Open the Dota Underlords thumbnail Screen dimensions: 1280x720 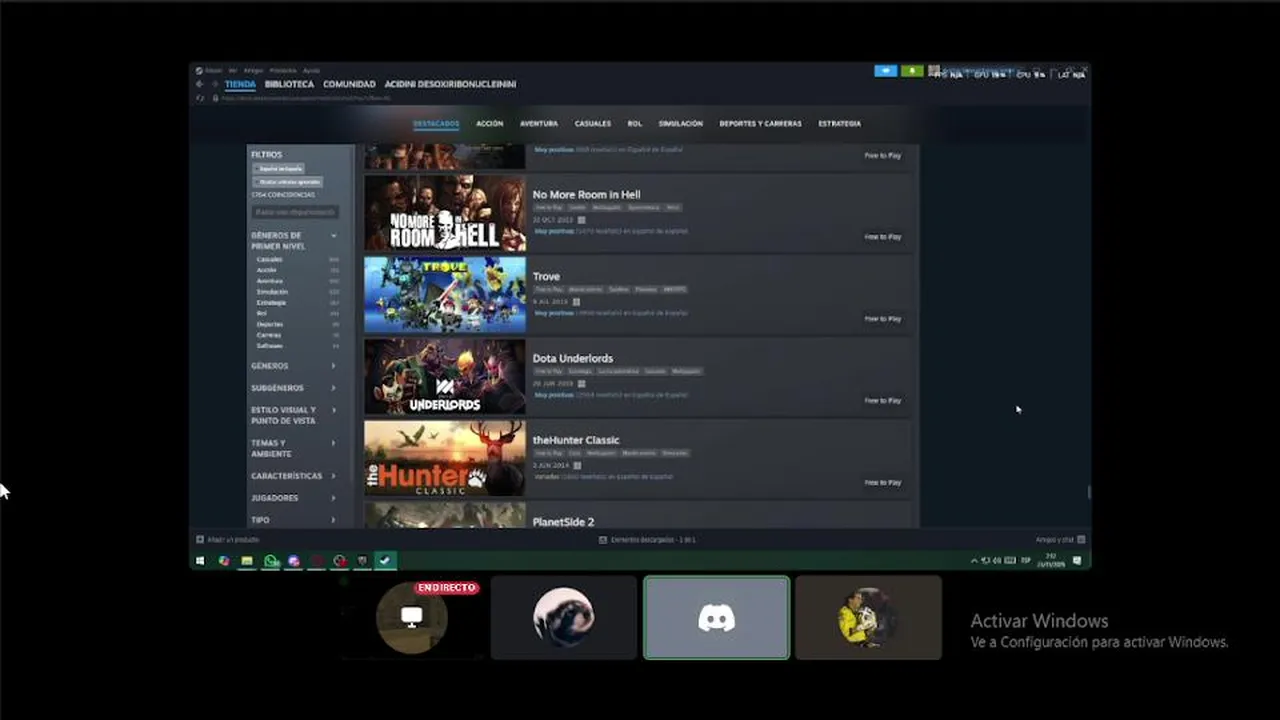pos(445,376)
